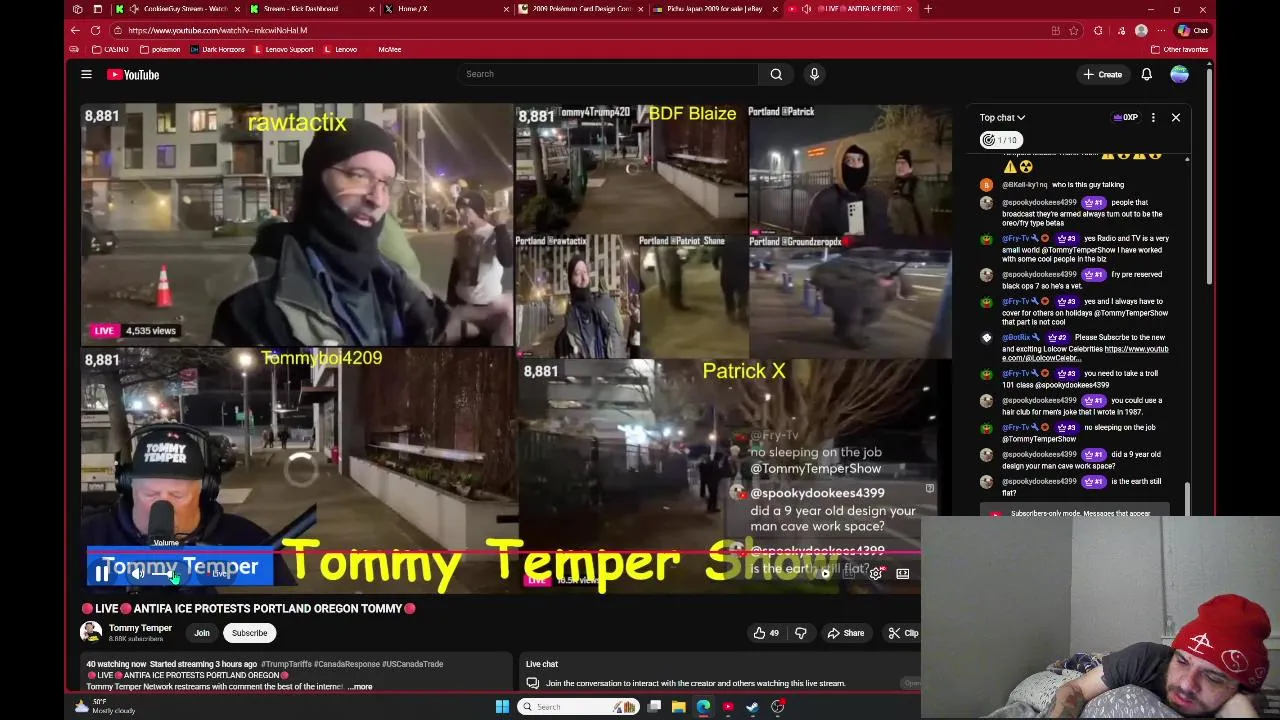Screen dimensions: 1280x720
Task: Switch to CookiesGuy Stream tab
Action: pos(177,9)
